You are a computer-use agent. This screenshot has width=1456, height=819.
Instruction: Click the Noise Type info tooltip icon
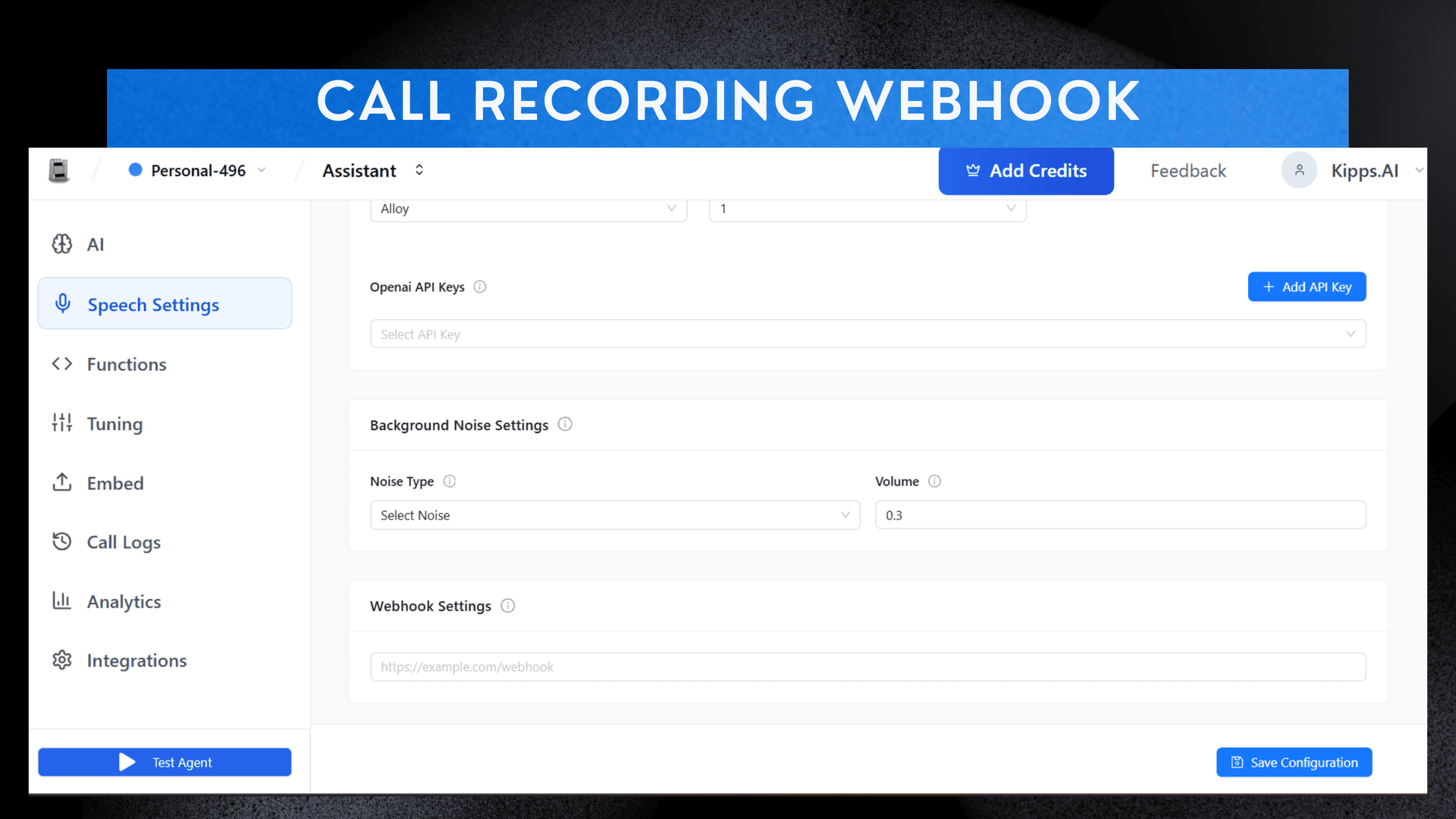pyautogui.click(x=450, y=481)
